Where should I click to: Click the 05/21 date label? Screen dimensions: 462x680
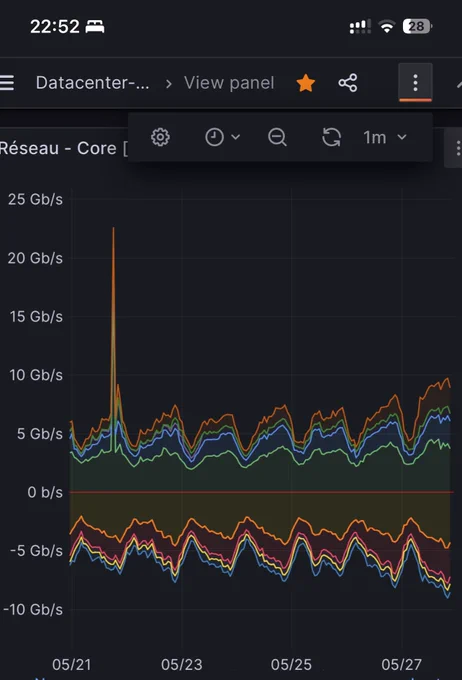(x=72, y=664)
